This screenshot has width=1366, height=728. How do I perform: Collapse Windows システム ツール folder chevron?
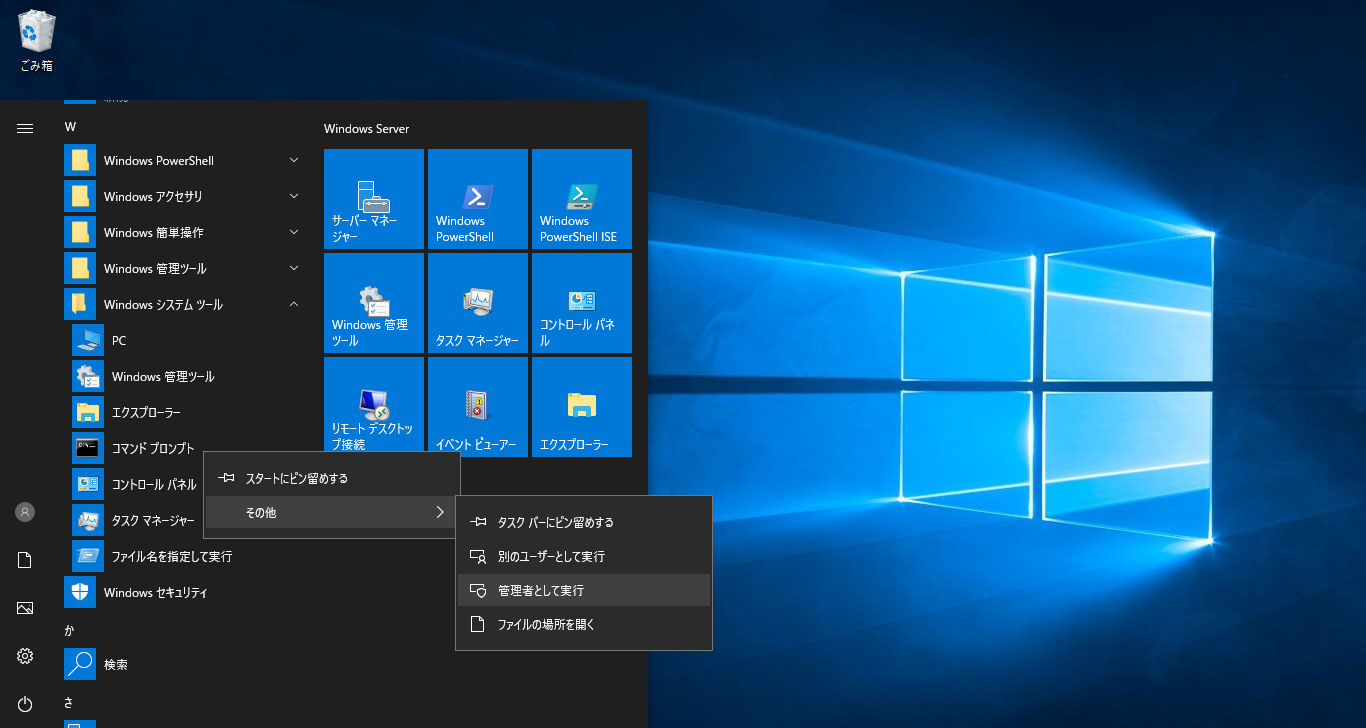pyautogui.click(x=294, y=304)
